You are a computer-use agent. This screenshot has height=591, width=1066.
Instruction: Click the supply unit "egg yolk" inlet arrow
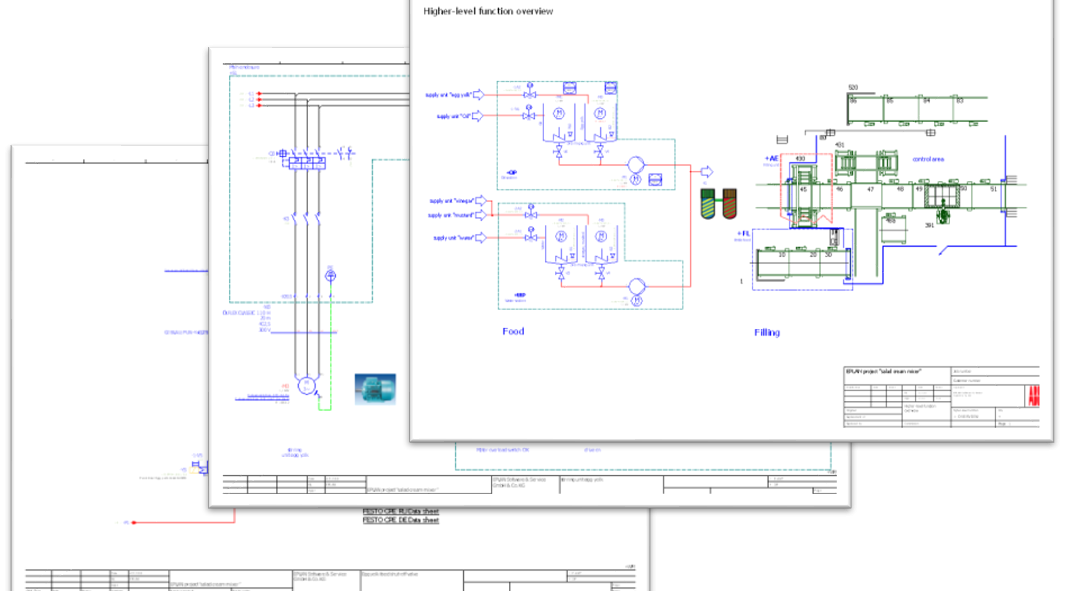click(x=477, y=94)
